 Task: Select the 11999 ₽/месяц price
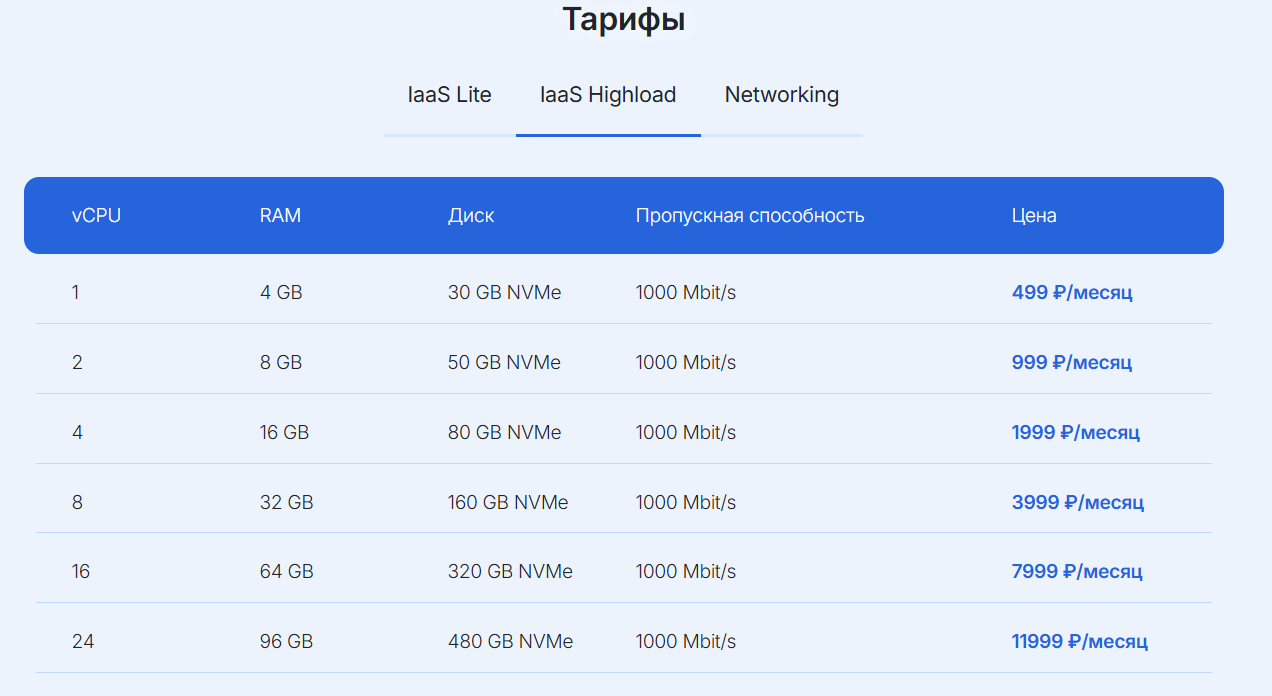(1079, 642)
